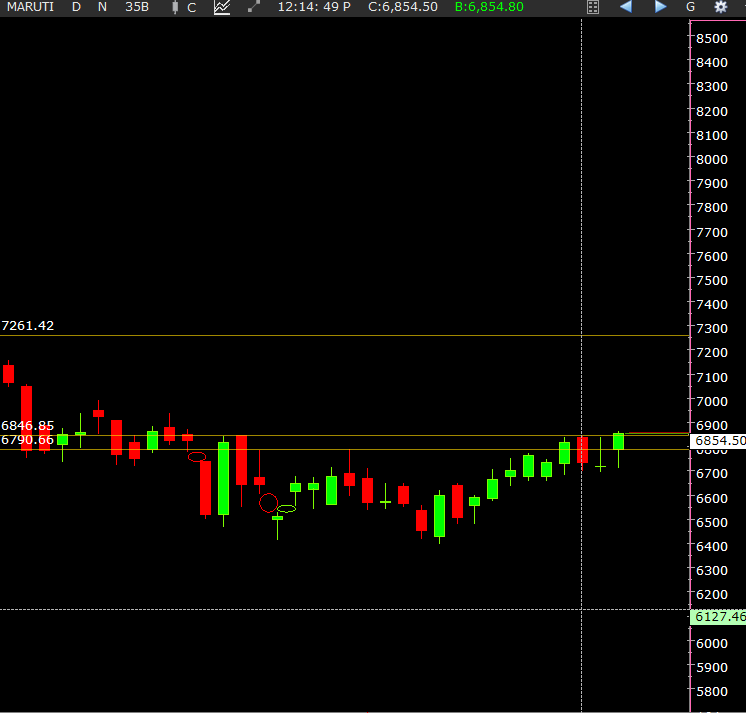
Task: Select the trendline drawing tool icon
Action: point(254,7)
